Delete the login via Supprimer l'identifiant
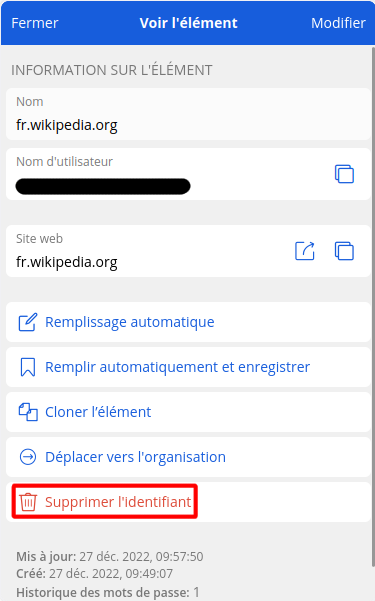Image resolution: width=375 pixels, height=601 pixels. (118, 502)
